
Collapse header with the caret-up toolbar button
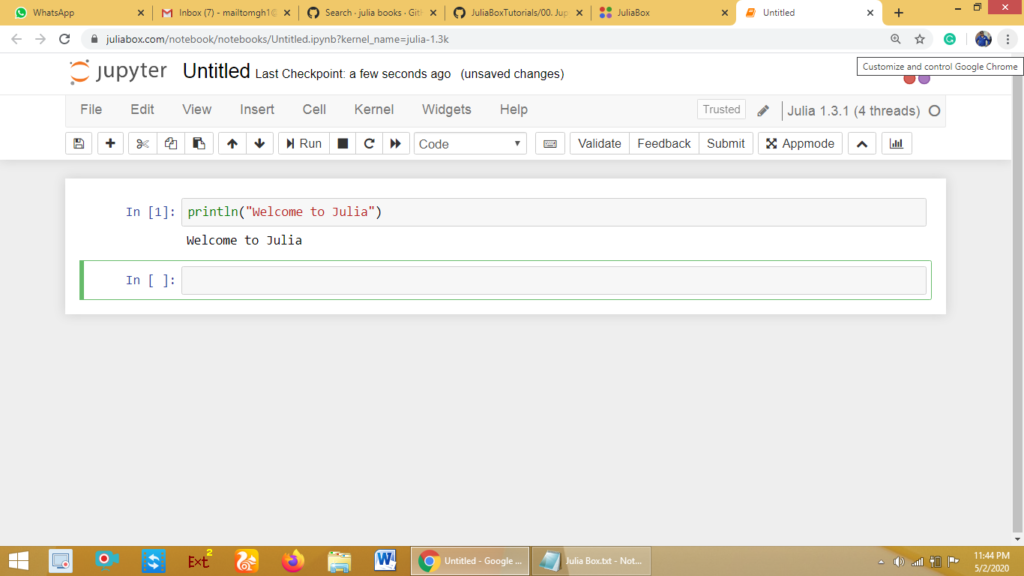(x=862, y=144)
